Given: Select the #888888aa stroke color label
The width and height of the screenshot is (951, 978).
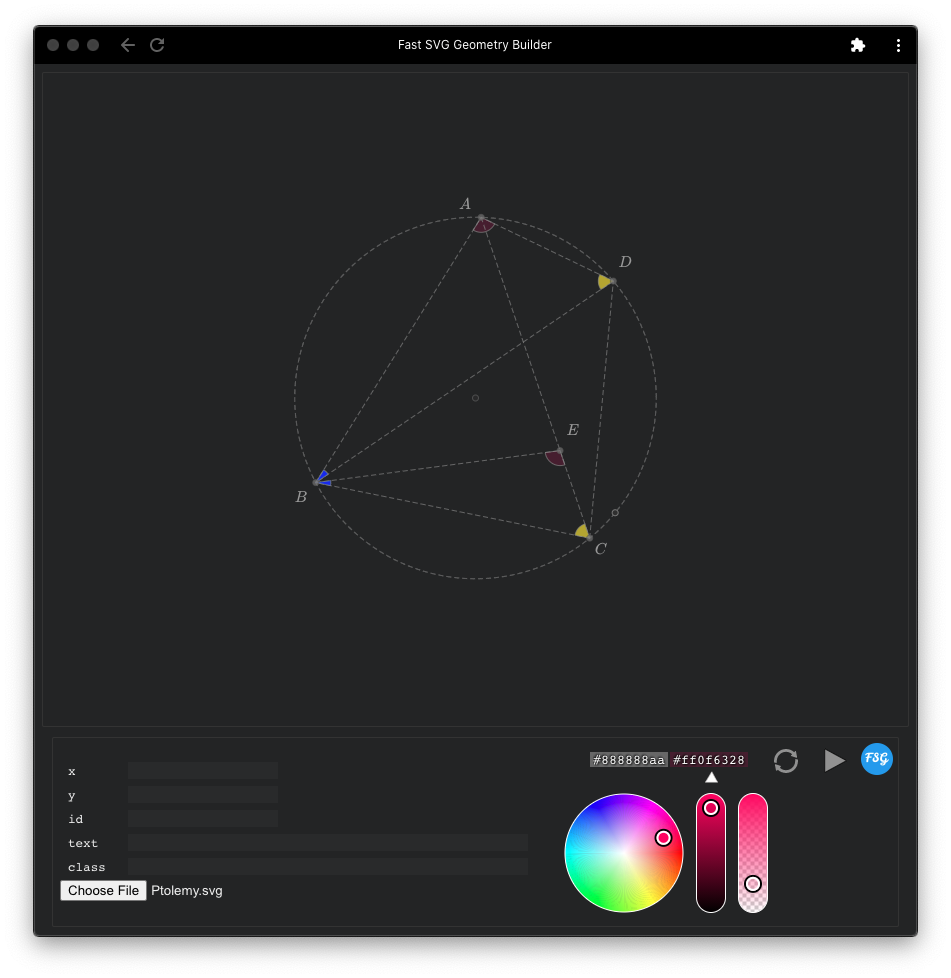Looking at the screenshot, I should (x=629, y=760).
